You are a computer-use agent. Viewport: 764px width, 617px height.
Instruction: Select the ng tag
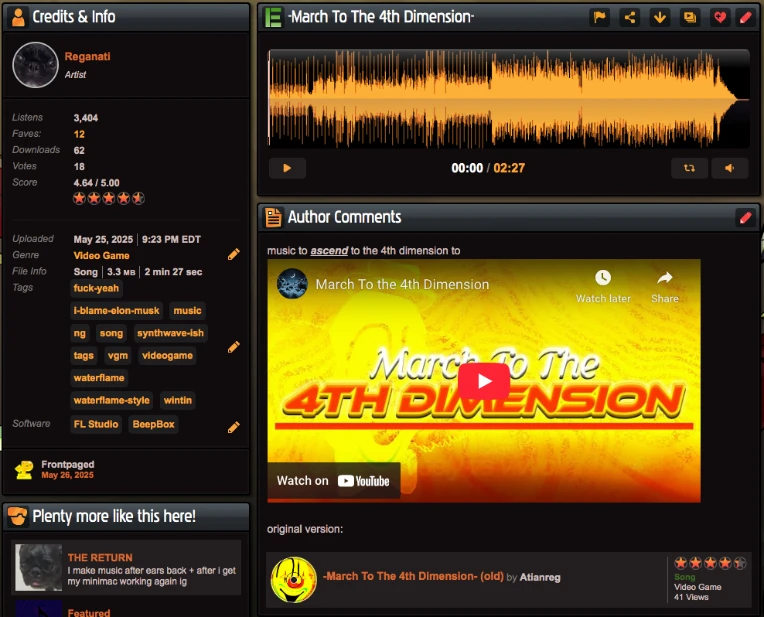(80, 333)
